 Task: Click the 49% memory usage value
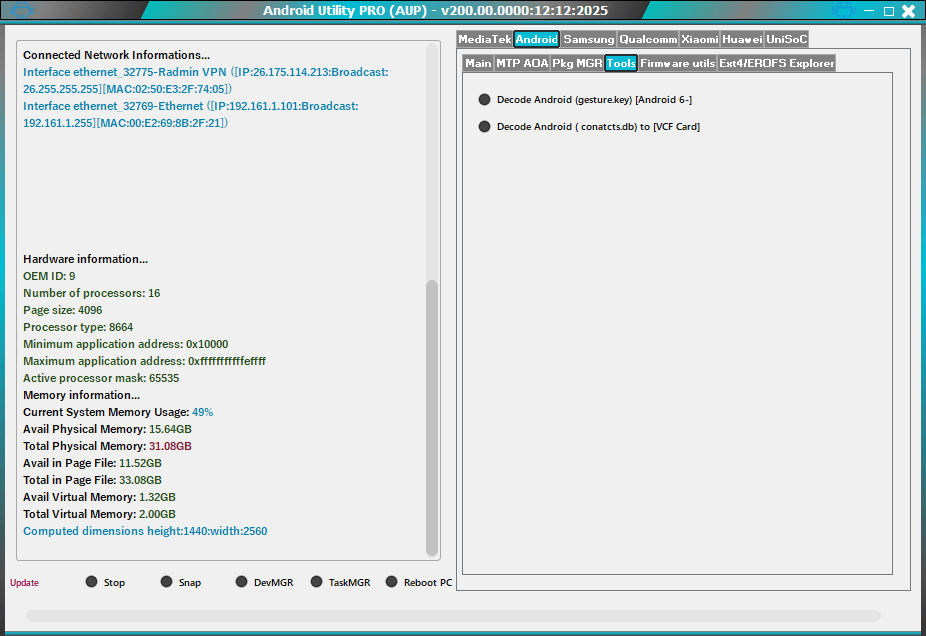pos(203,412)
